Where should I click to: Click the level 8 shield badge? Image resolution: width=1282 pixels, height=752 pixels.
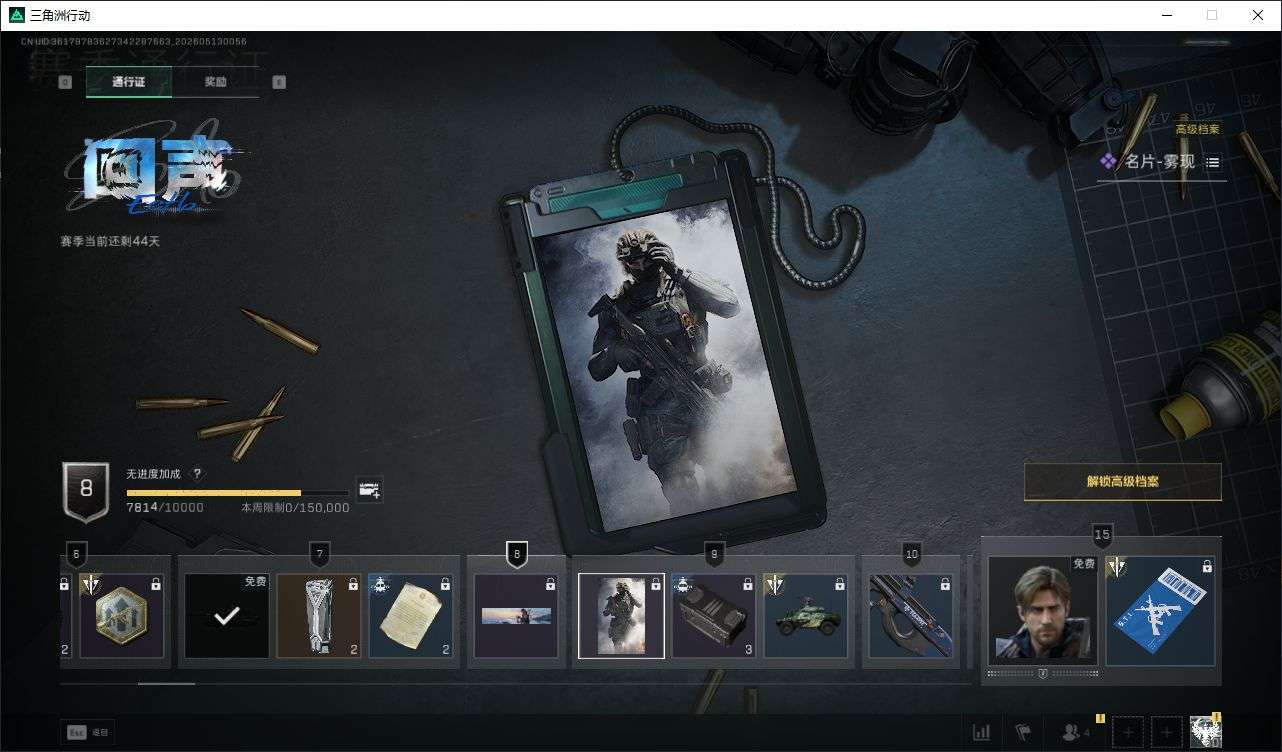pos(86,491)
